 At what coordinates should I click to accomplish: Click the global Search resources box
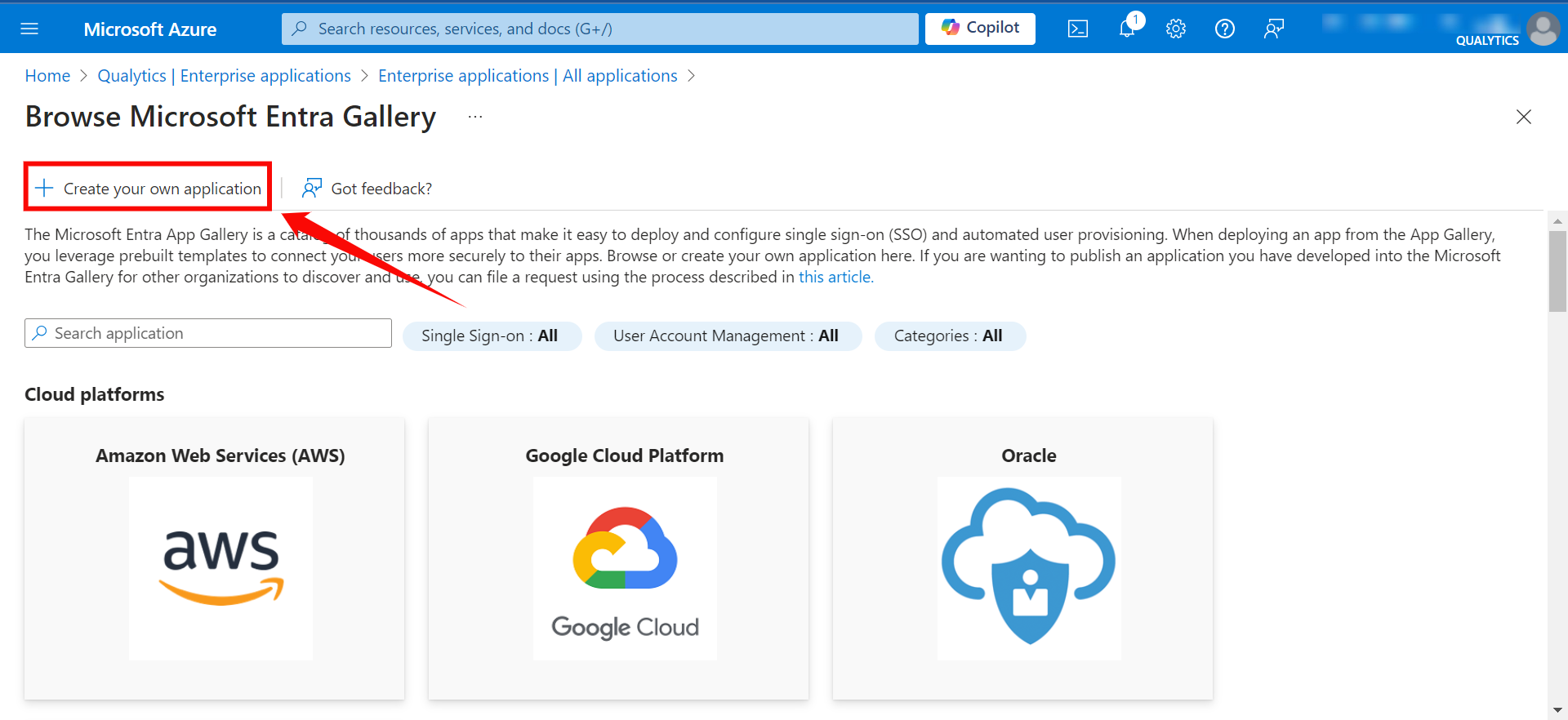600,29
